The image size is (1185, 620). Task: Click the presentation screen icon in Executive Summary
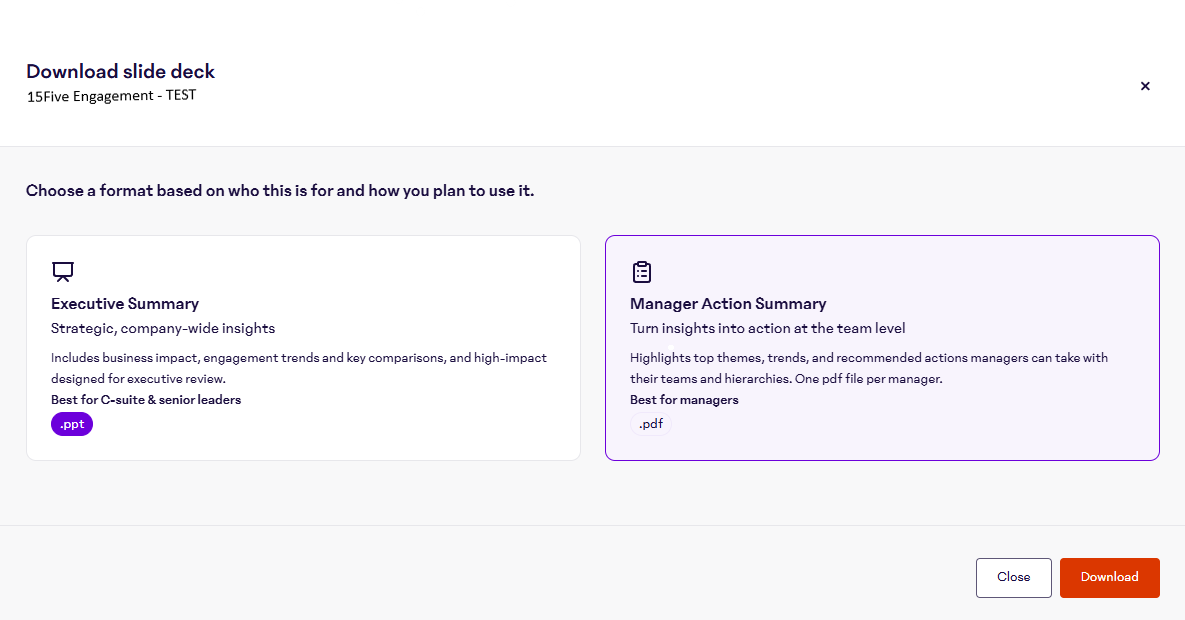(x=63, y=272)
